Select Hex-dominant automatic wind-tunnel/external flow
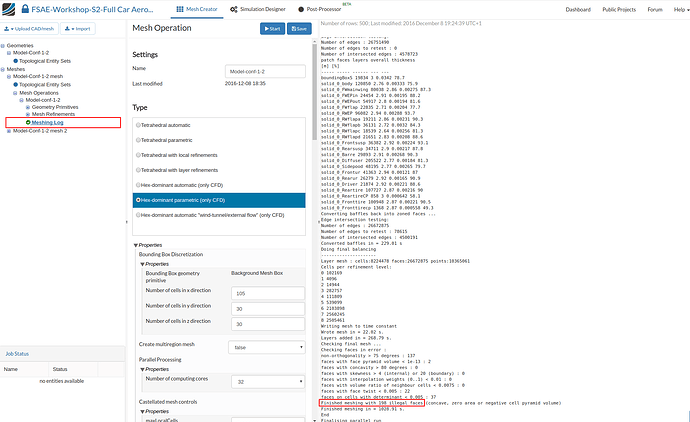 tap(138, 215)
